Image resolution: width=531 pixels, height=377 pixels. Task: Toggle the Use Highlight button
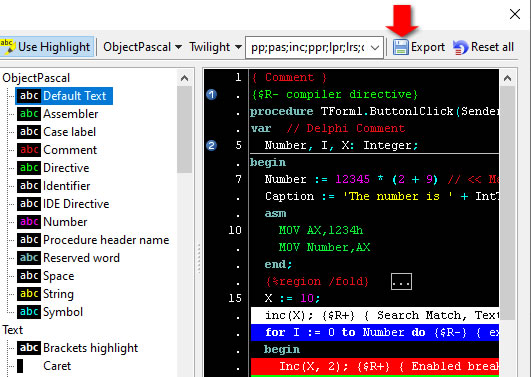tap(47, 47)
